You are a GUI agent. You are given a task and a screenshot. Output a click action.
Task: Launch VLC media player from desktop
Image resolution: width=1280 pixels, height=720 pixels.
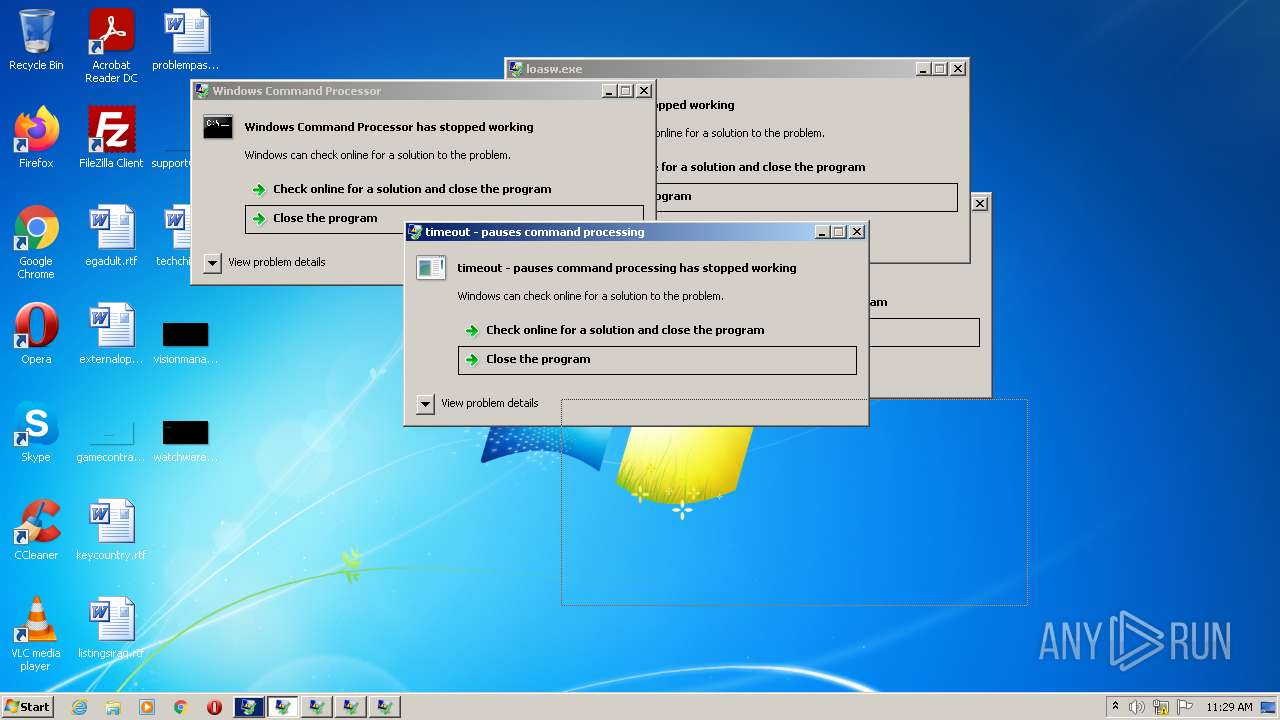tap(36, 634)
